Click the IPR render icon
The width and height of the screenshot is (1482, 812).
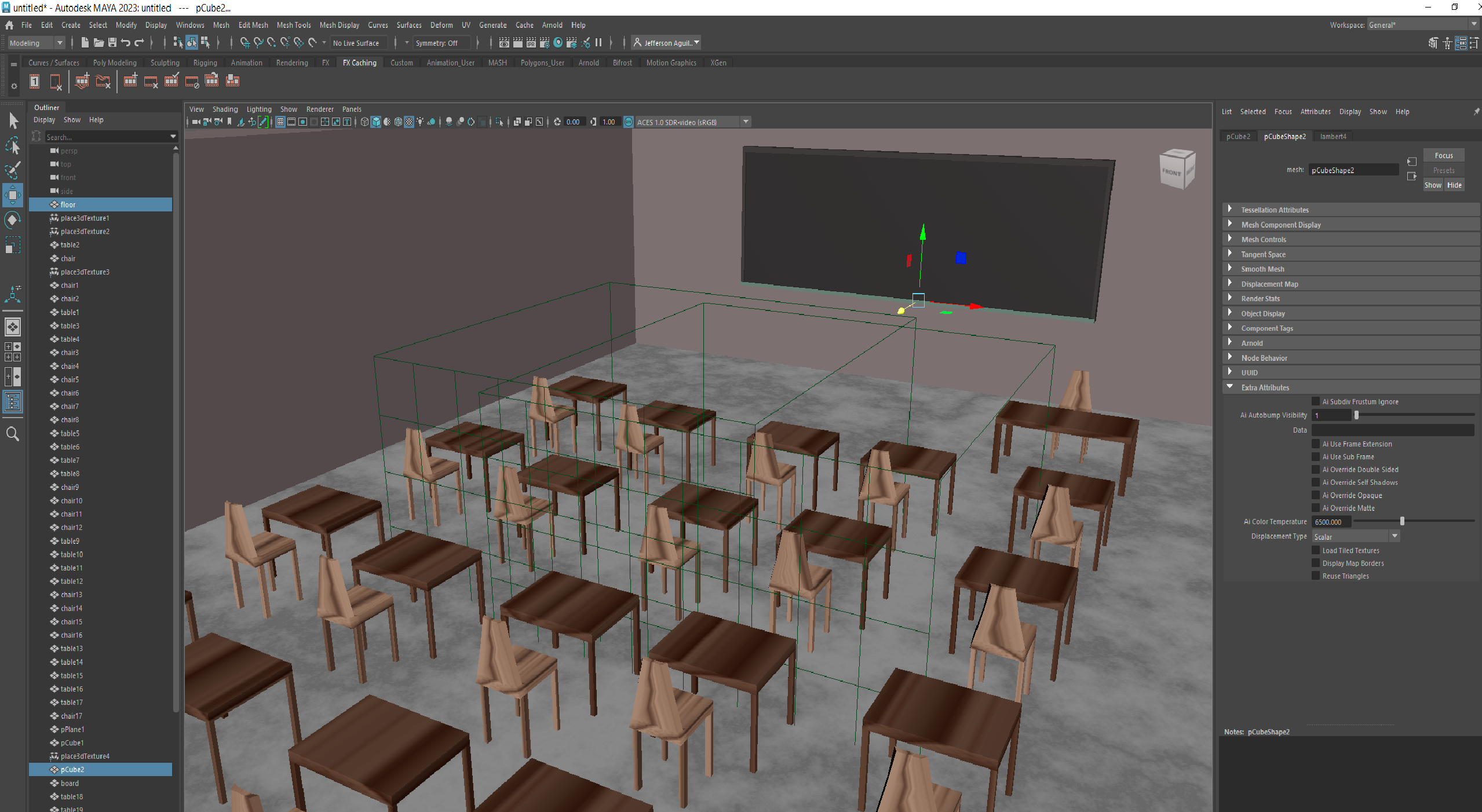[x=531, y=42]
